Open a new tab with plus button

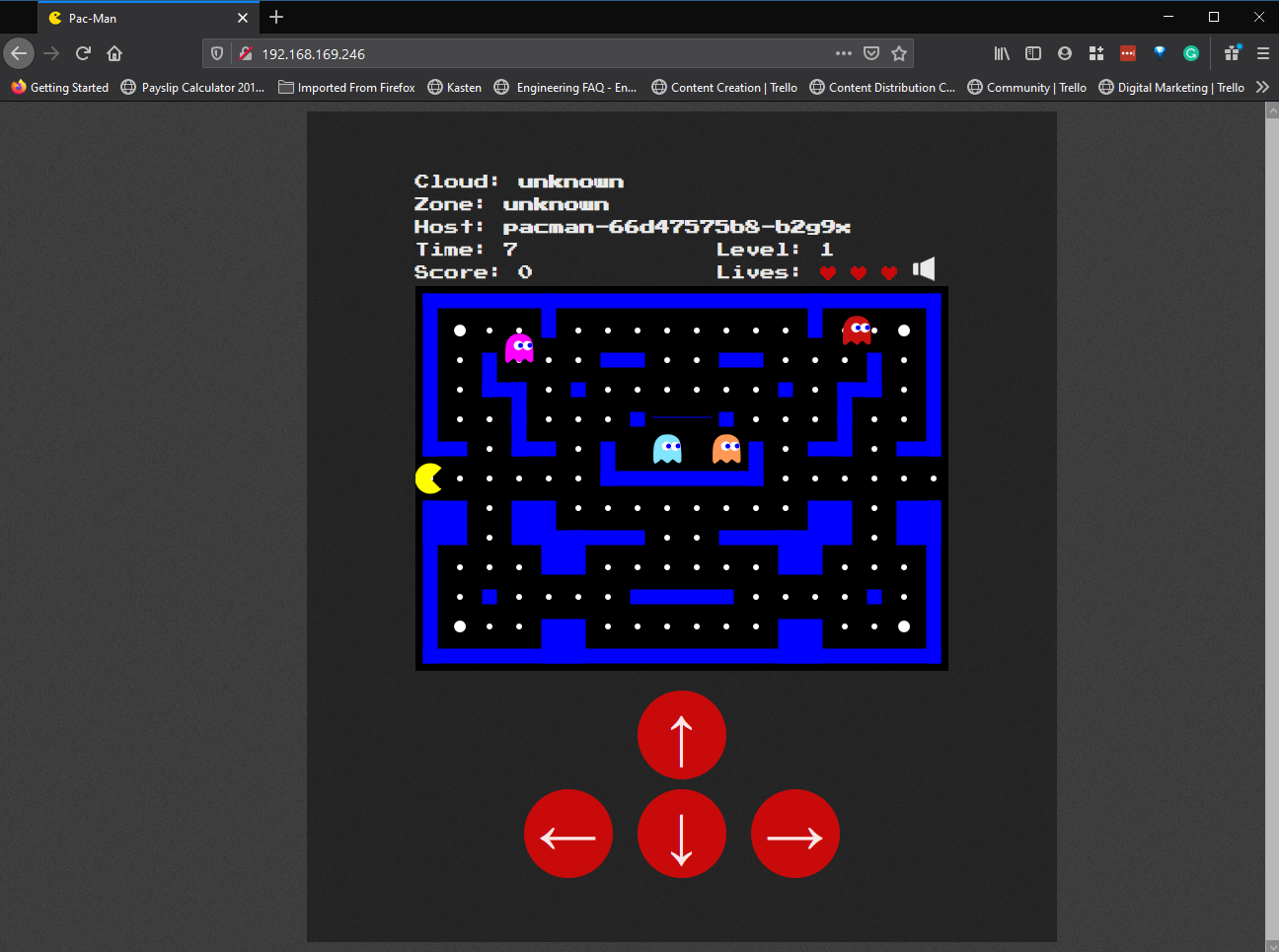pos(276,17)
